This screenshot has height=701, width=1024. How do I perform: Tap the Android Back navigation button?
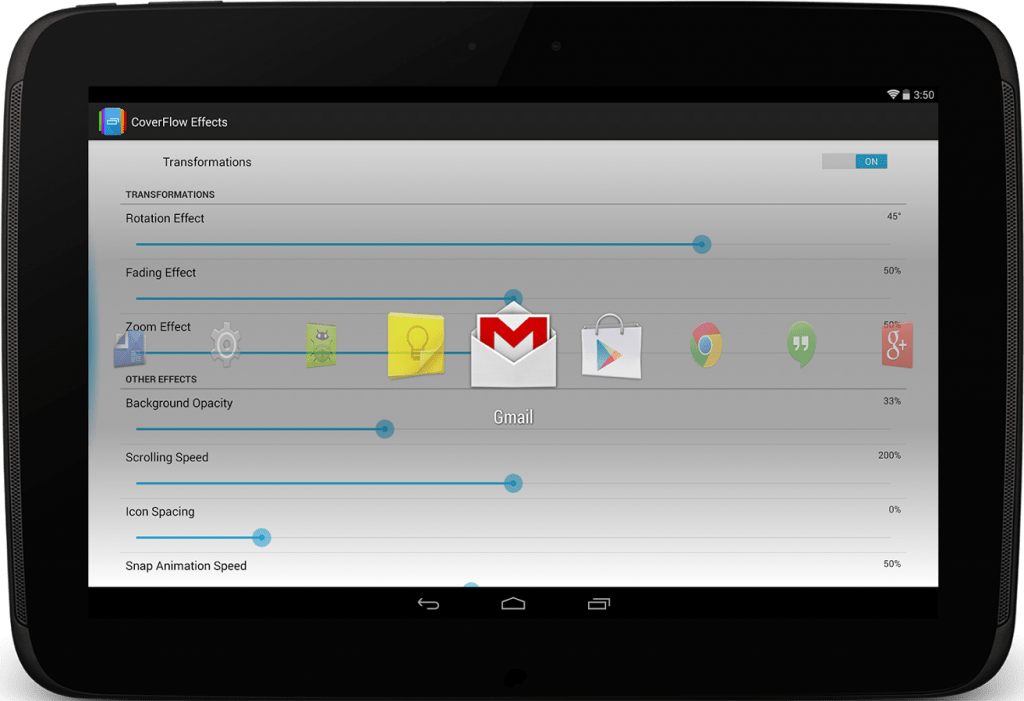(x=428, y=604)
